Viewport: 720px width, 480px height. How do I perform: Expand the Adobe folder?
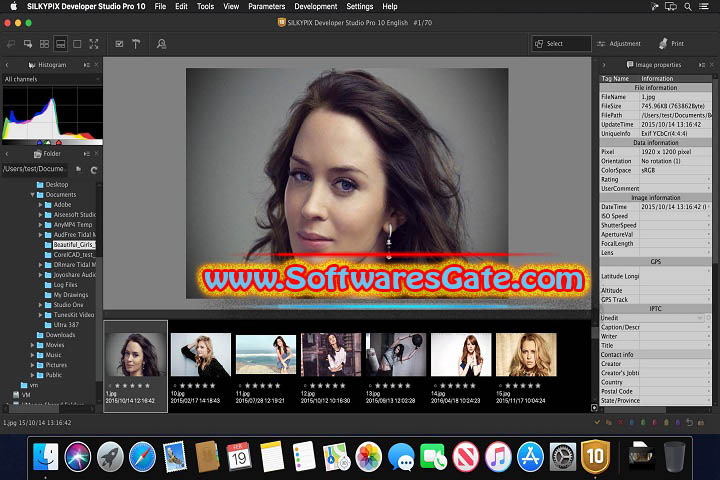40,205
